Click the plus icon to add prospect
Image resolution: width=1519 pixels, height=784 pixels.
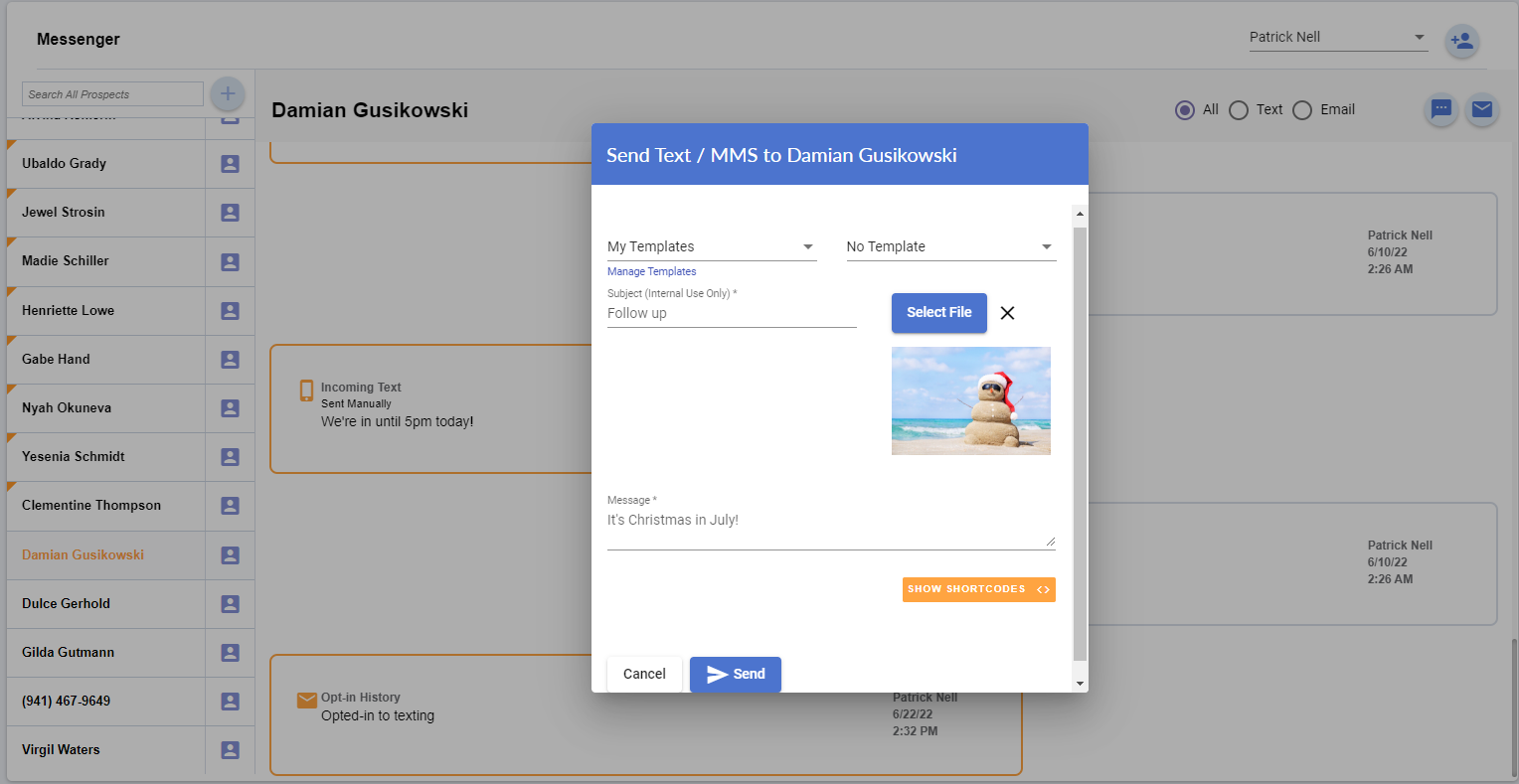pyautogui.click(x=228, y=94)
